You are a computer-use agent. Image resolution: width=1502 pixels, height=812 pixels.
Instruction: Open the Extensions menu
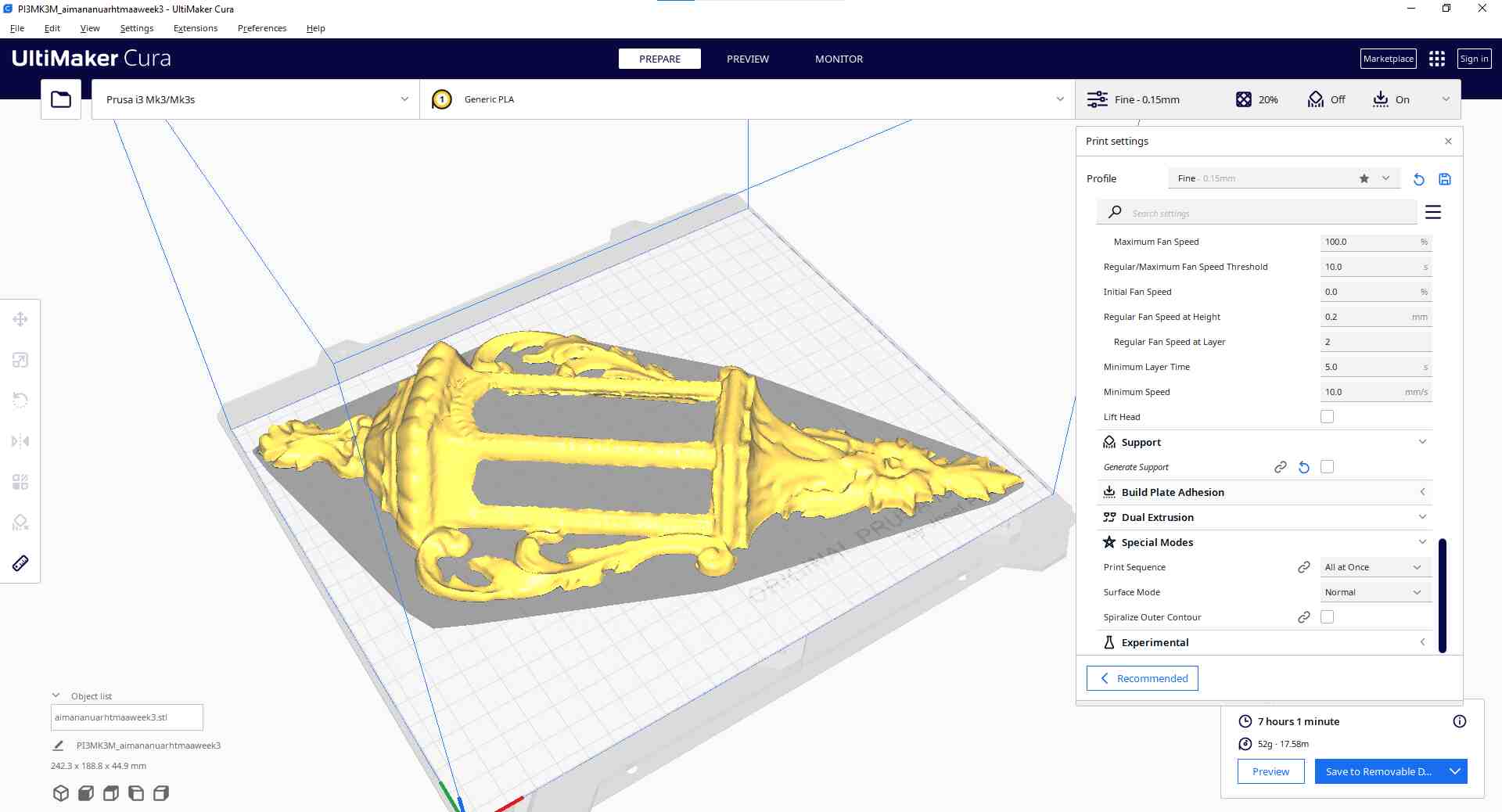pyautogui.click(x=196, y=28)
